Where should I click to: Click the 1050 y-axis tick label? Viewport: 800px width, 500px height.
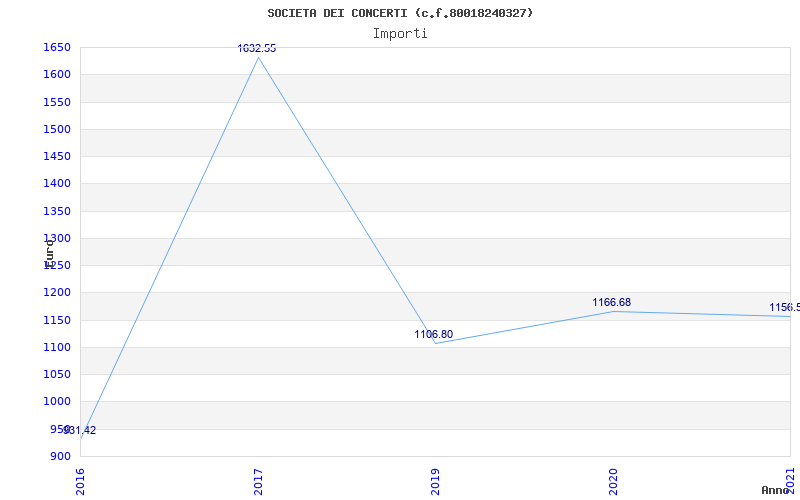tap(57, 374)
